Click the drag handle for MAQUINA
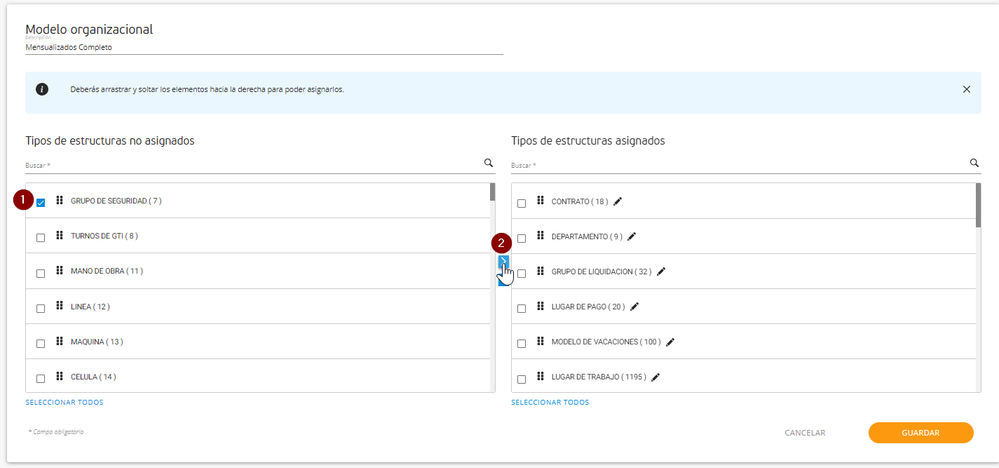The image size is (999, 468). 60,341
